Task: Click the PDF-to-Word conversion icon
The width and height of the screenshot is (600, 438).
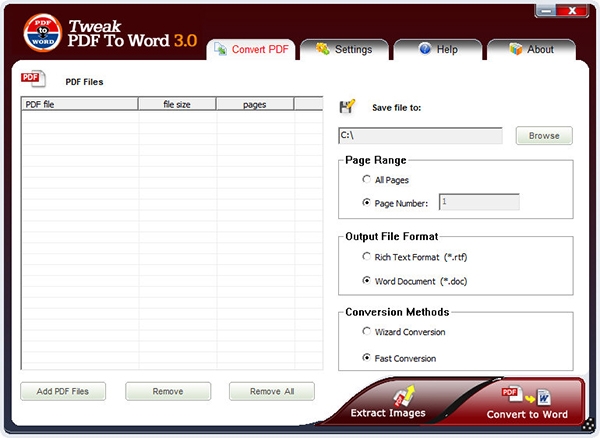Action: pyautogui.click(x=526, y=396)
